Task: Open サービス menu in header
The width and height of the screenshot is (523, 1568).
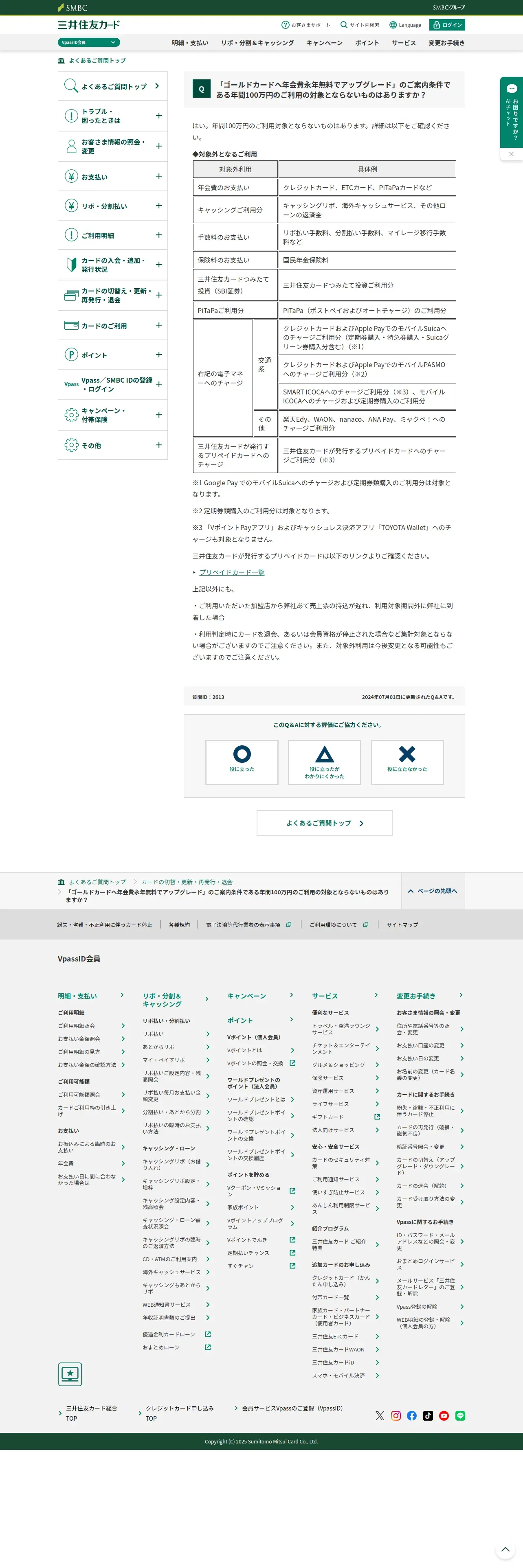Action: pyautogui.click(x=404, y=43)
